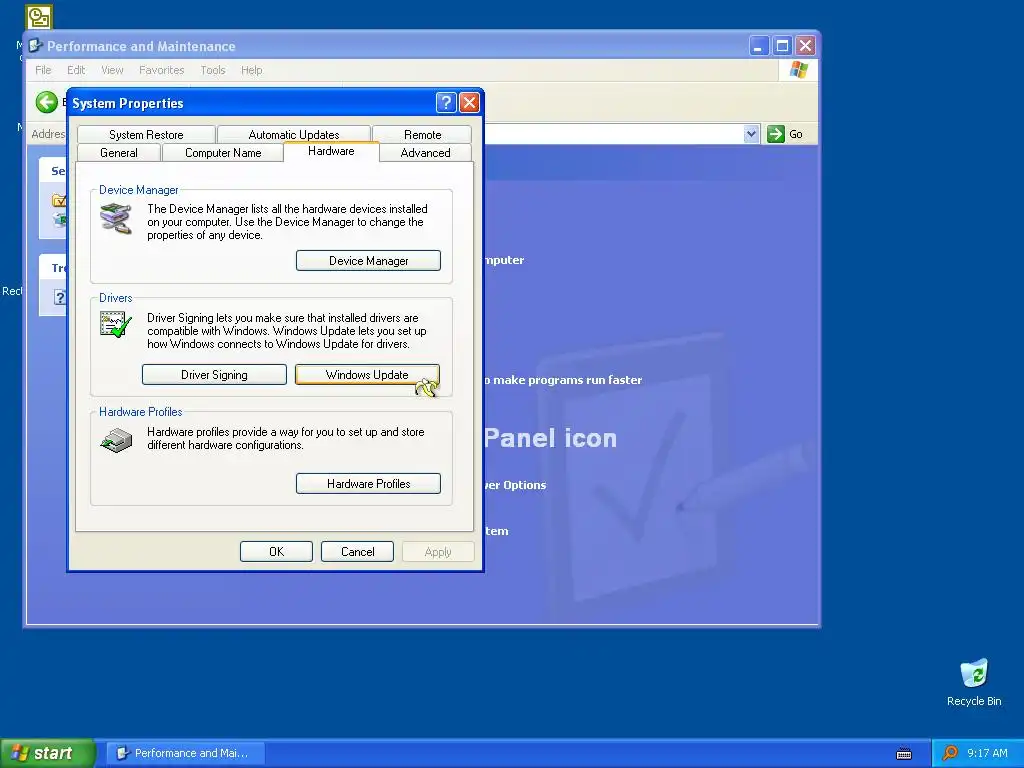Viewport: 1024px width, 768px height.
Task: Confirm with the OK button
Action: click(276, 551)
